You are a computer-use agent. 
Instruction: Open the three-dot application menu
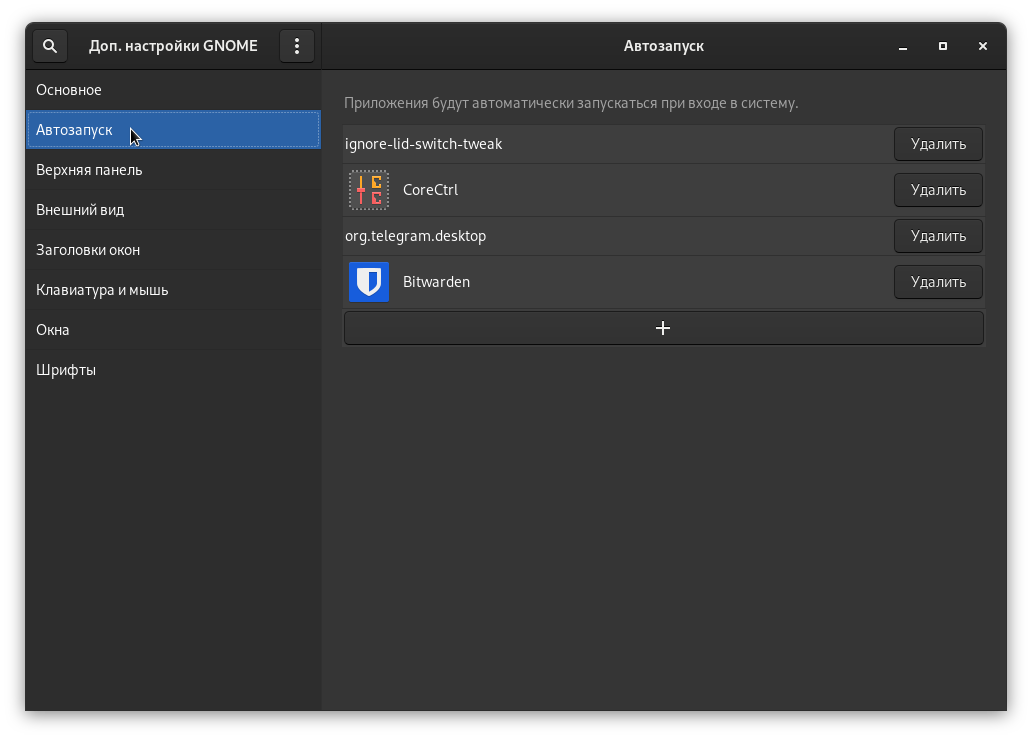297,46
